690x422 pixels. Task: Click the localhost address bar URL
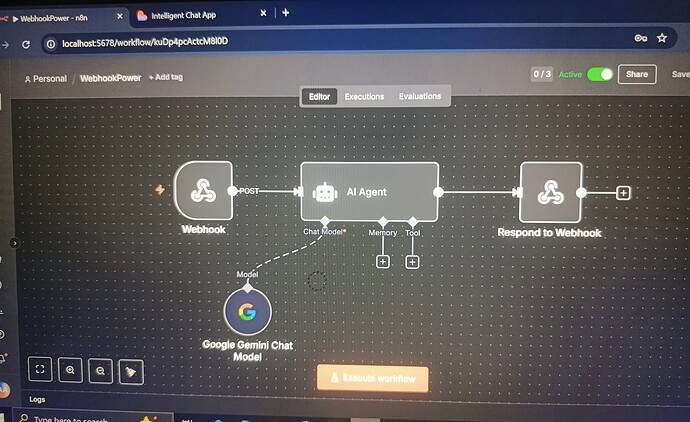click(x=145, y=42)
